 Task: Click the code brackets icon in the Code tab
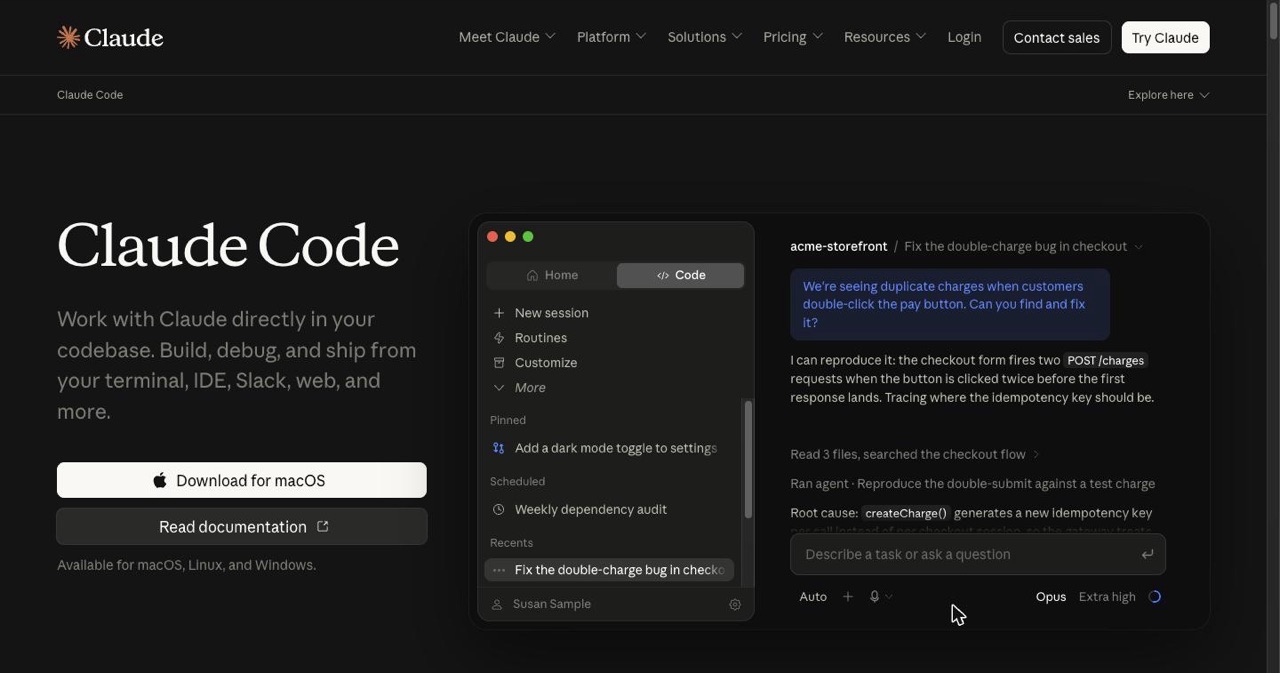coord(663,275)
